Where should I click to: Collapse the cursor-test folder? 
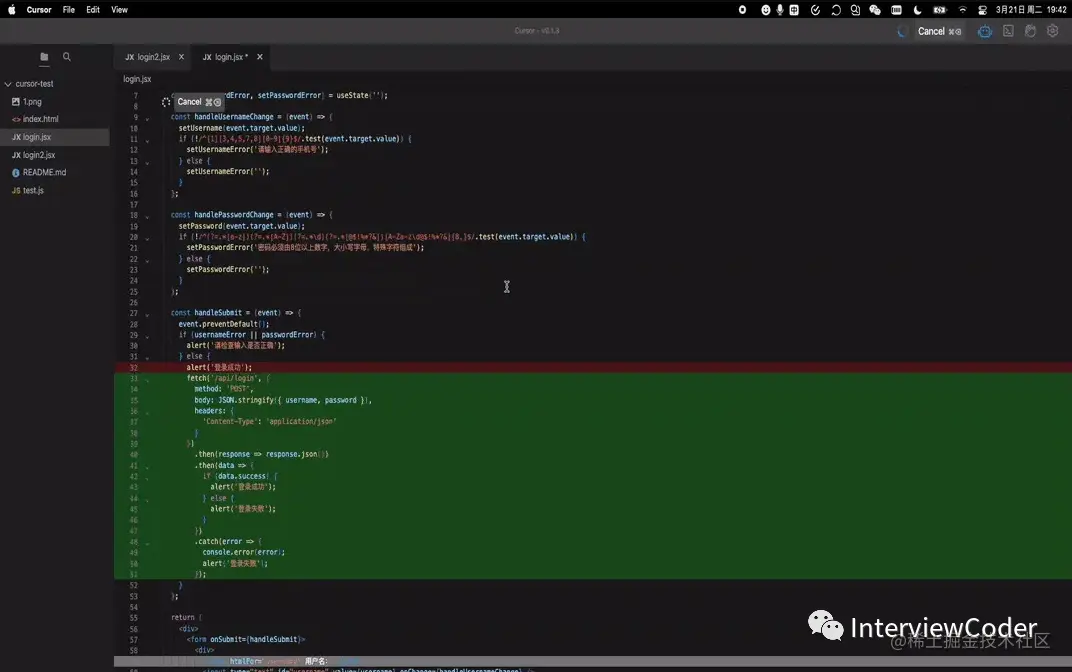pyautogui.click(x=8, y=84)
